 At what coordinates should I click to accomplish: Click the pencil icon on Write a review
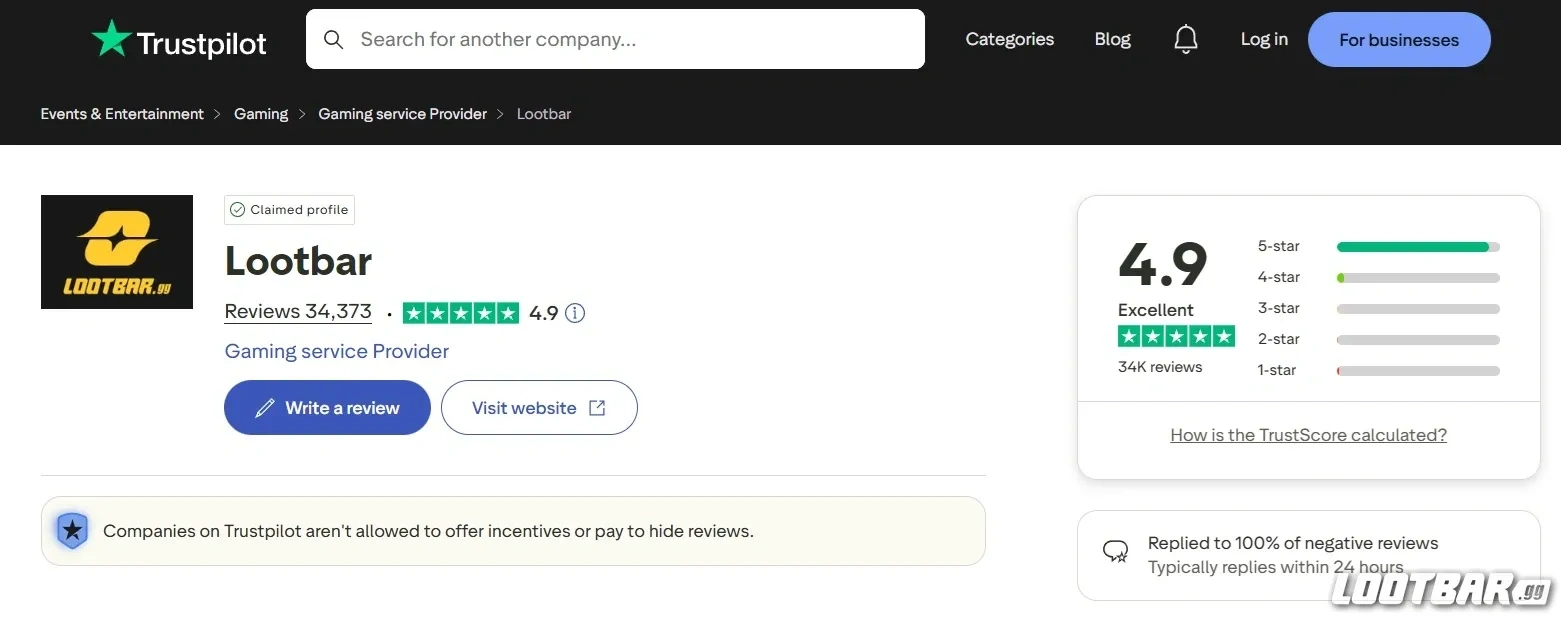click(x=264, y=407)
